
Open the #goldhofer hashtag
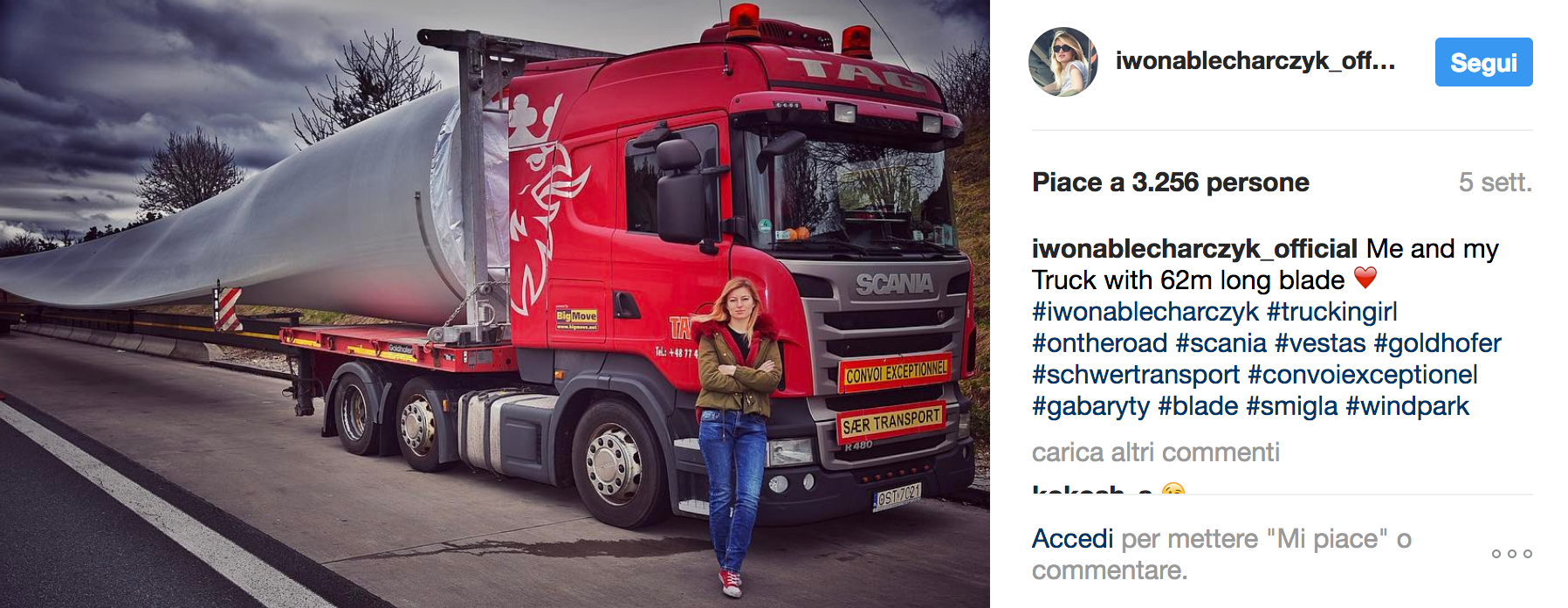[1437, 343]
